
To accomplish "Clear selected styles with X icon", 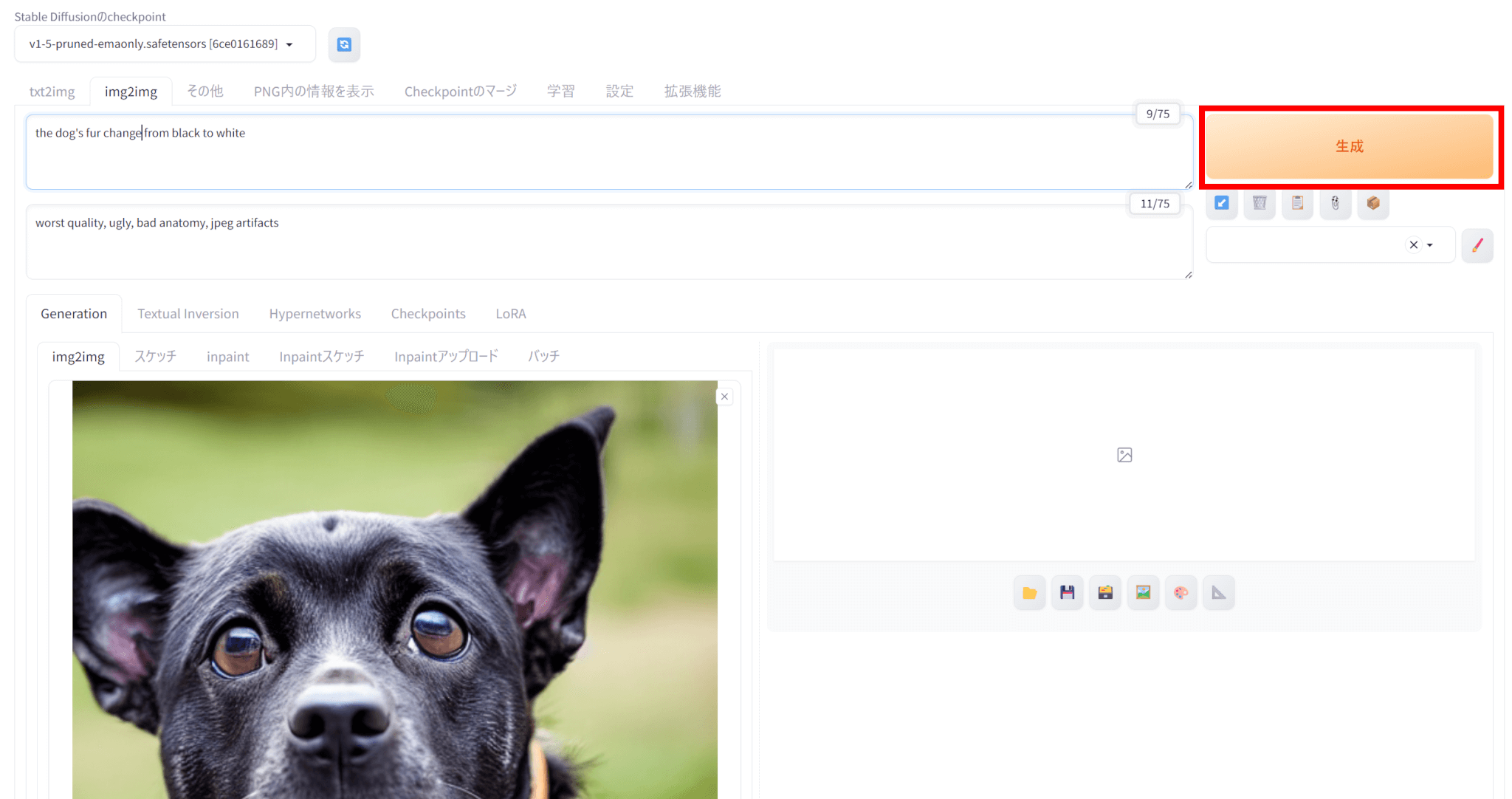I will coord(1413,245).
